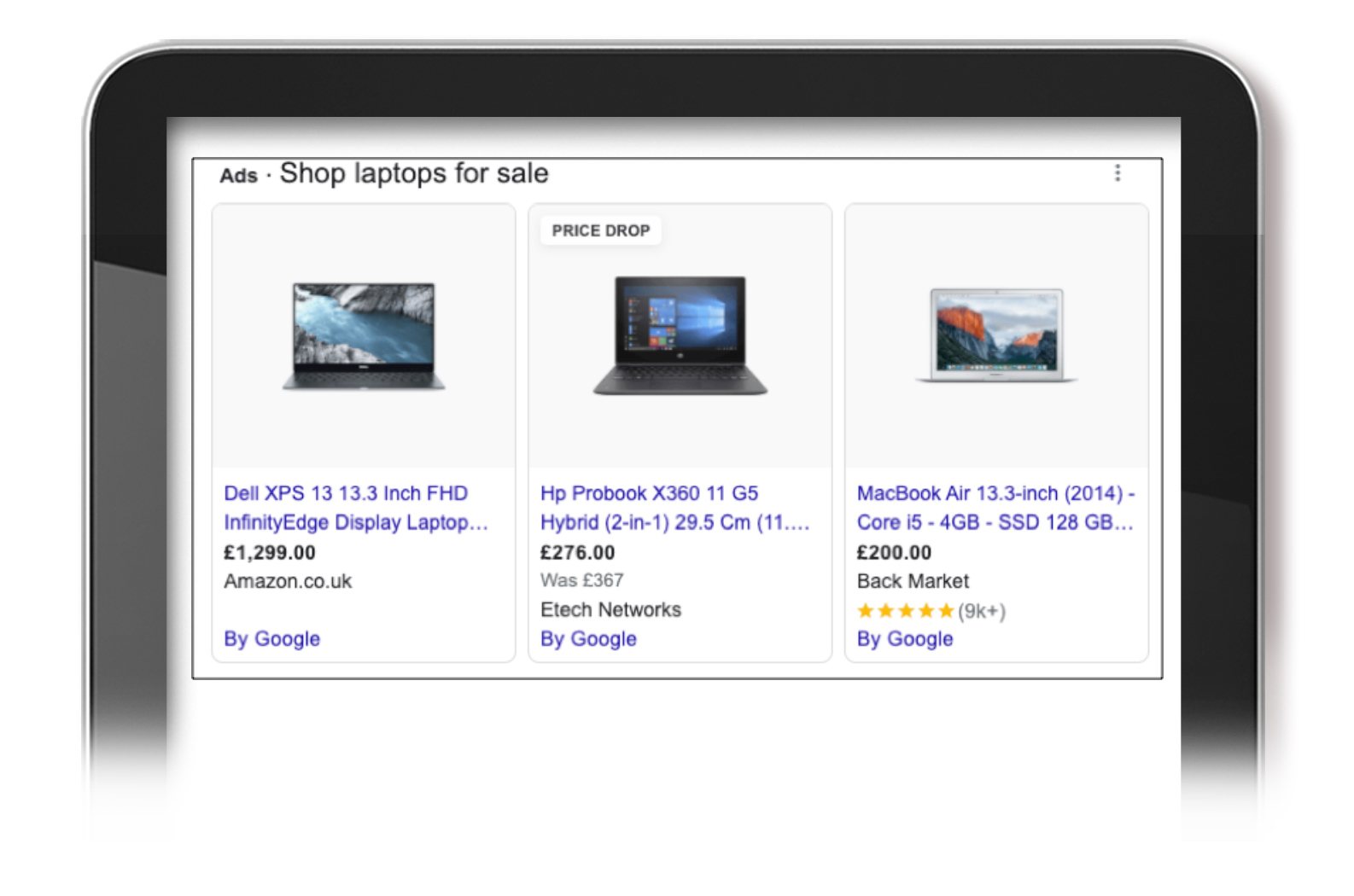
Task: Click the (9k+) review count
Action: [982, 611]
